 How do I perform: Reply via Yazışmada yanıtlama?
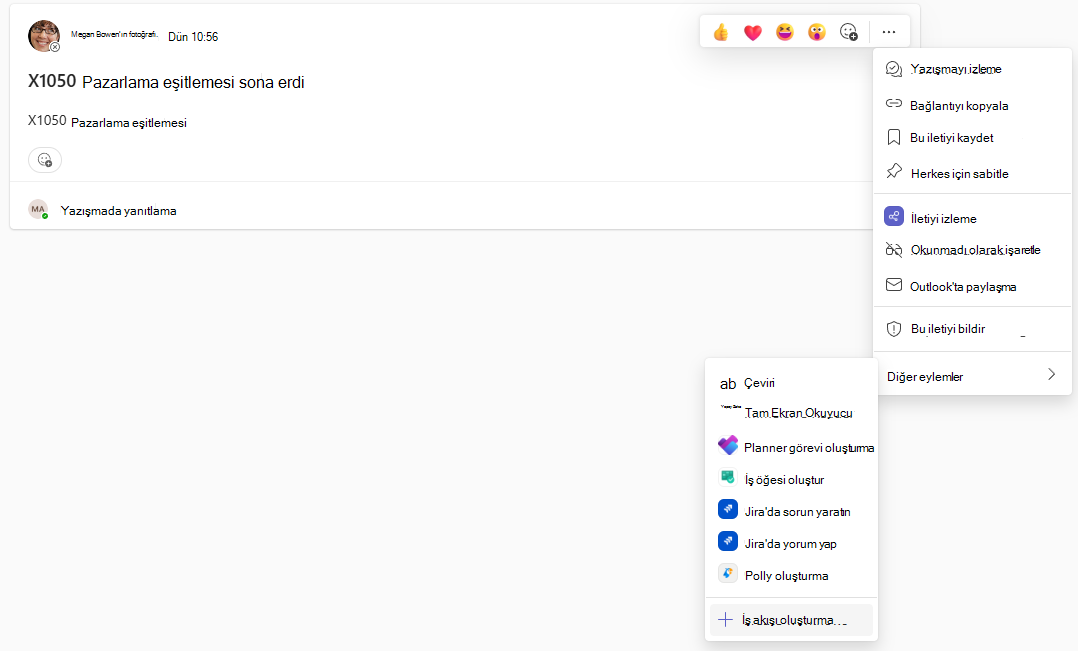(118, 211)
